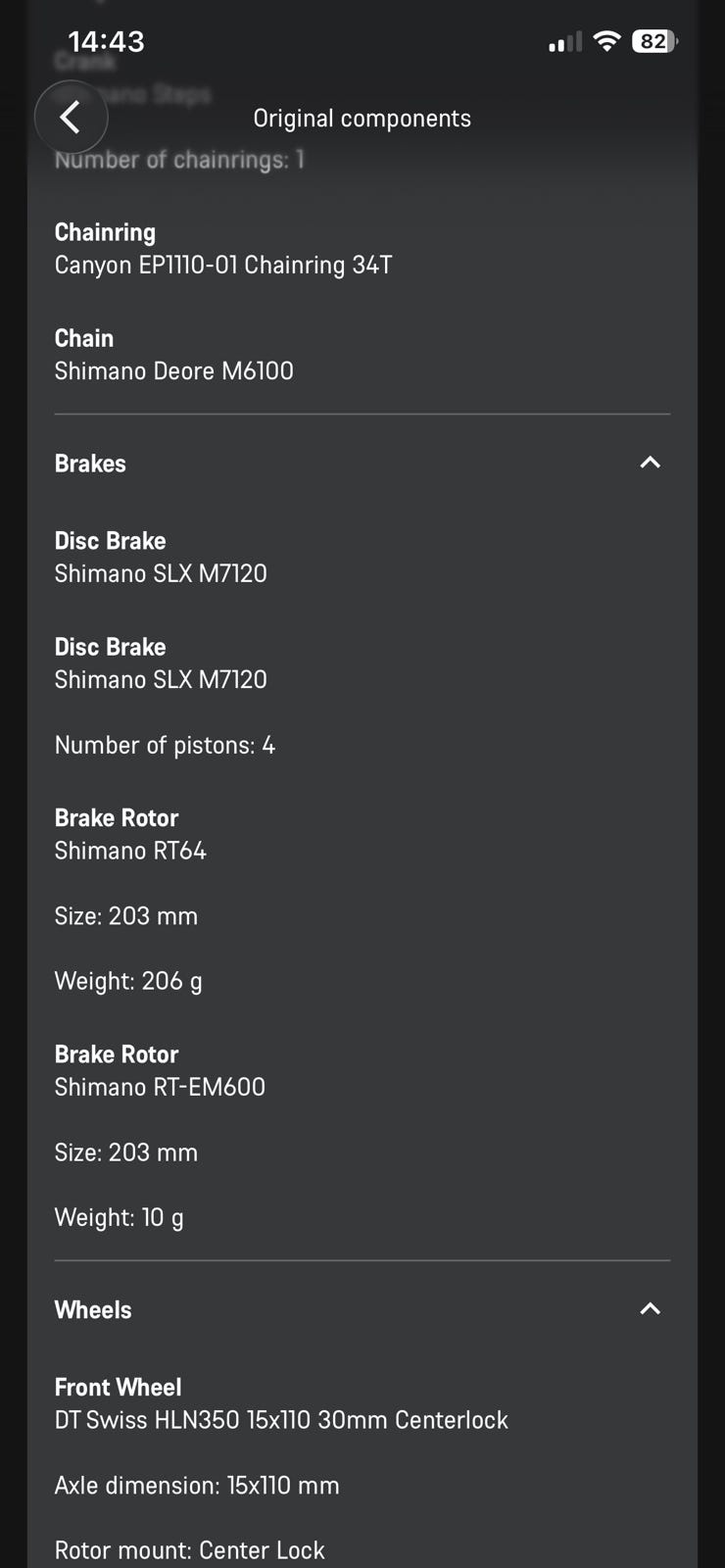Screen dimensions: 725x1568
Task: Tap the back arrow button
Action: (71, 118)
